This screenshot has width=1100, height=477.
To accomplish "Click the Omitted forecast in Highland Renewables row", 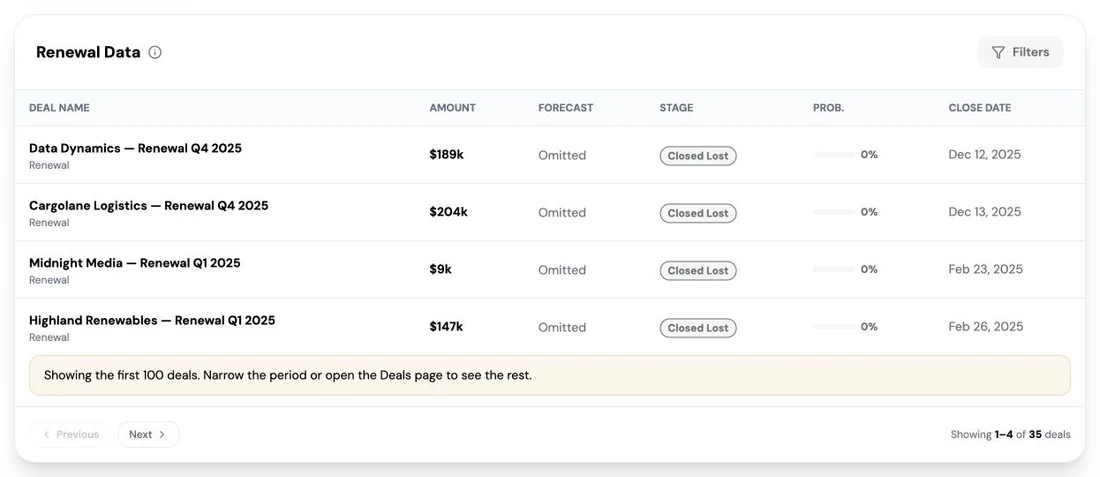I will (x=562, y=328).
